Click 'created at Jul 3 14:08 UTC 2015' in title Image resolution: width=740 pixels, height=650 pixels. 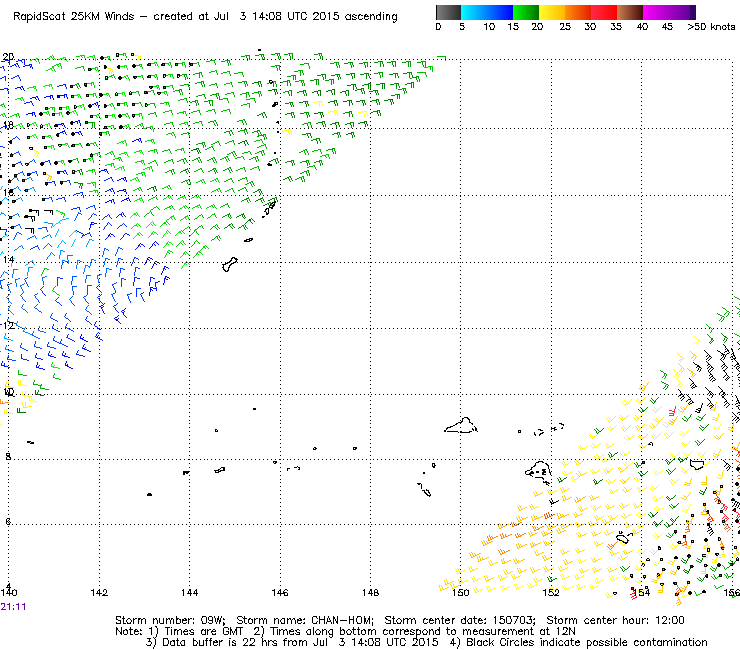click(x=246, y=17)
